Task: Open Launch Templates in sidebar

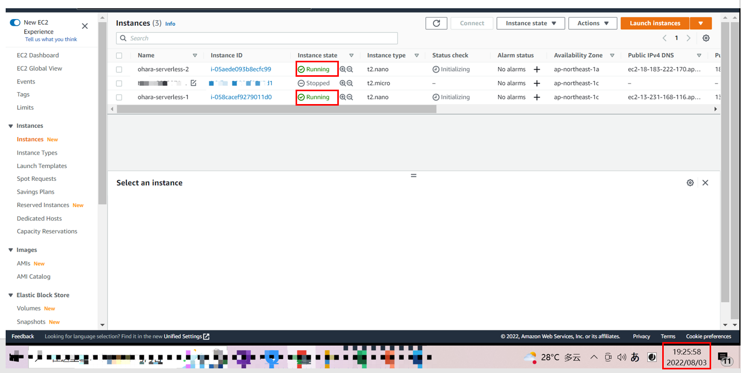Action: pos(42,166)
